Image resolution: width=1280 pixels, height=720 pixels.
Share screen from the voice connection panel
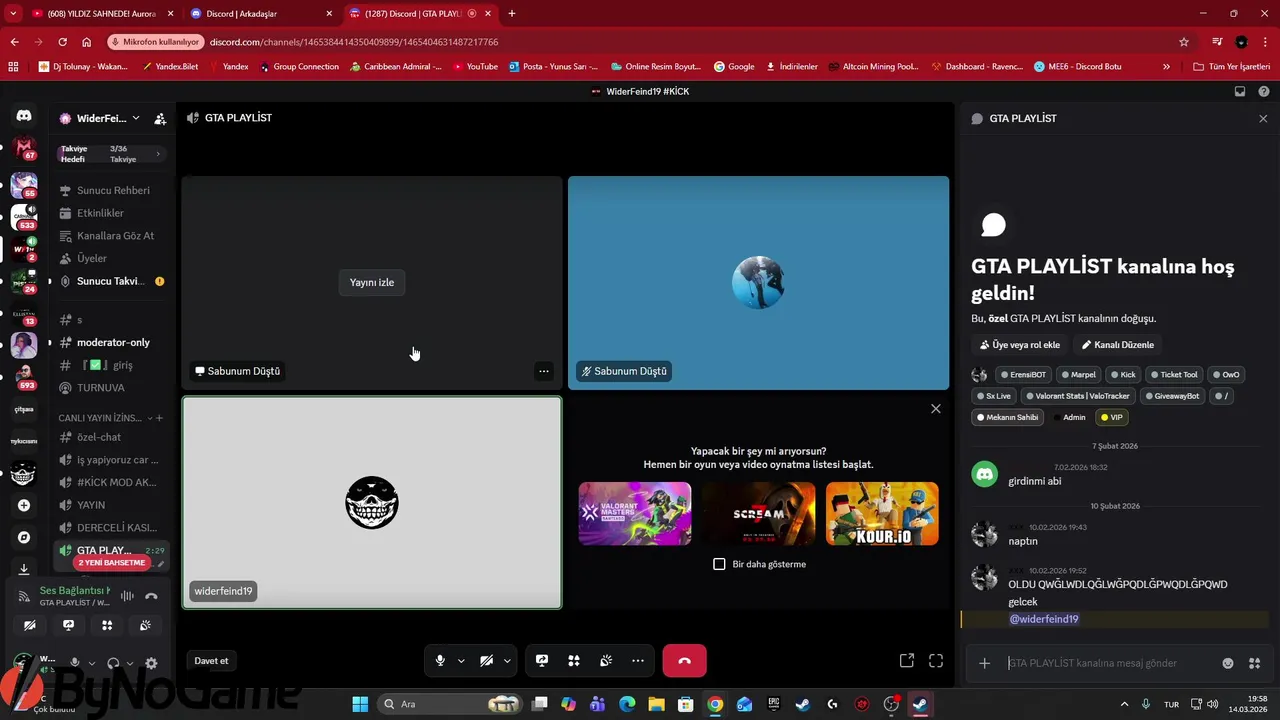pyautogui.click(x=68, y=625)
